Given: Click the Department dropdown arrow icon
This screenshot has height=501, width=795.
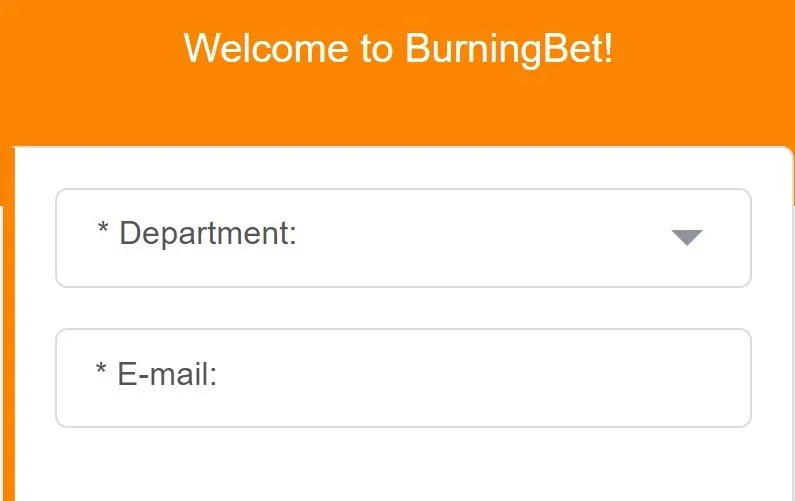Looking at the screenshot, I should click(x=686, y=237).
